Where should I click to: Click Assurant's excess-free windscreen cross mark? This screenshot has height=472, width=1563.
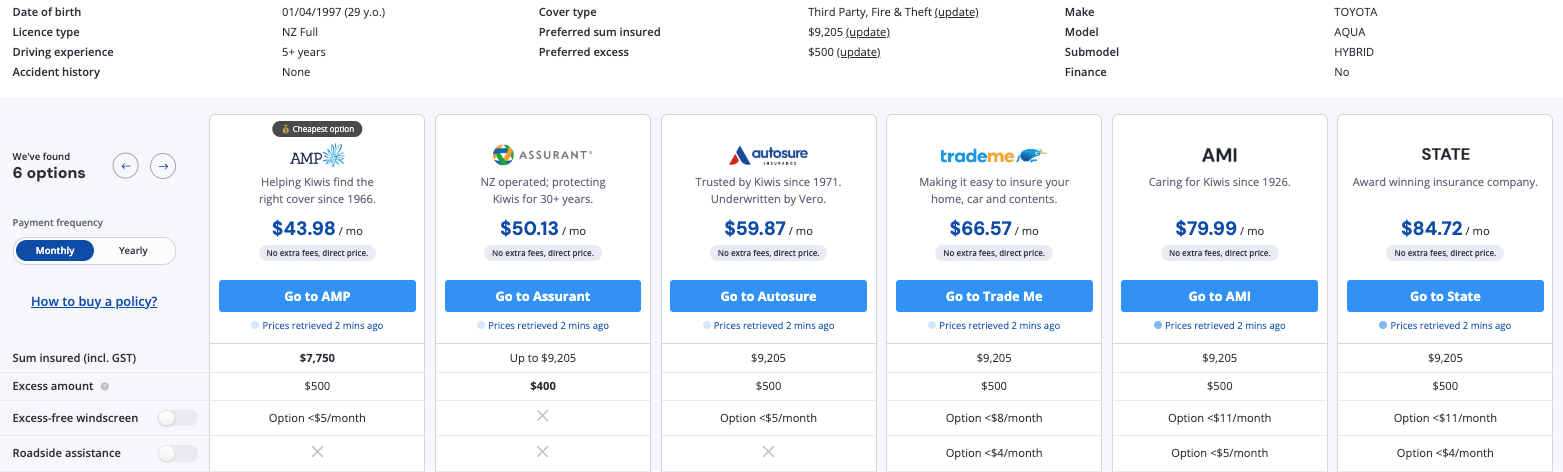pyautogui.click(x=542, y=416)
